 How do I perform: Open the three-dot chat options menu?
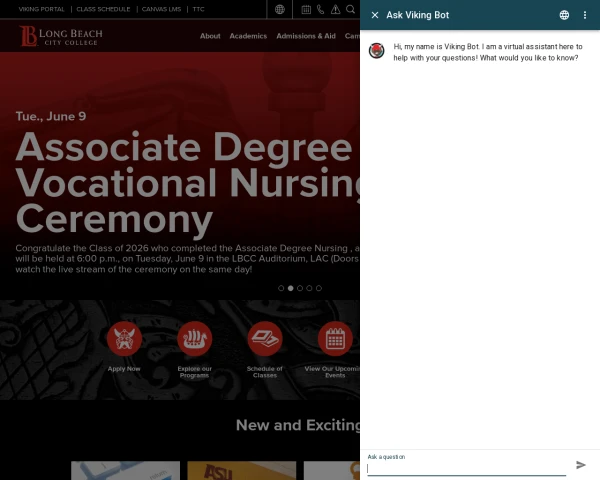[x=585, y=15]
